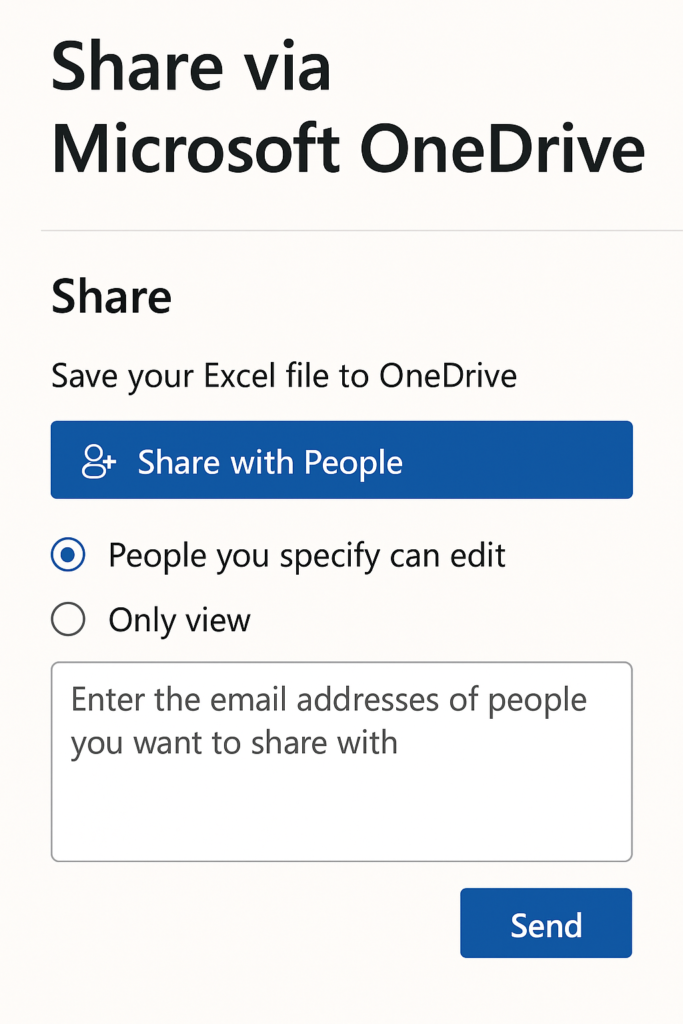The width and height of the screenshot is (683, 1024).
Task: Click the "Save your Excel file to OneDrive" text
Action: click(284, 376)
